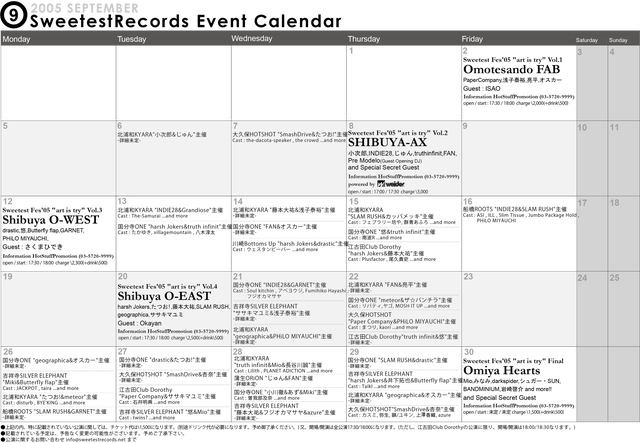Select the Saturday column header
The height and width of the screenshot is (443, 640).
588,40
